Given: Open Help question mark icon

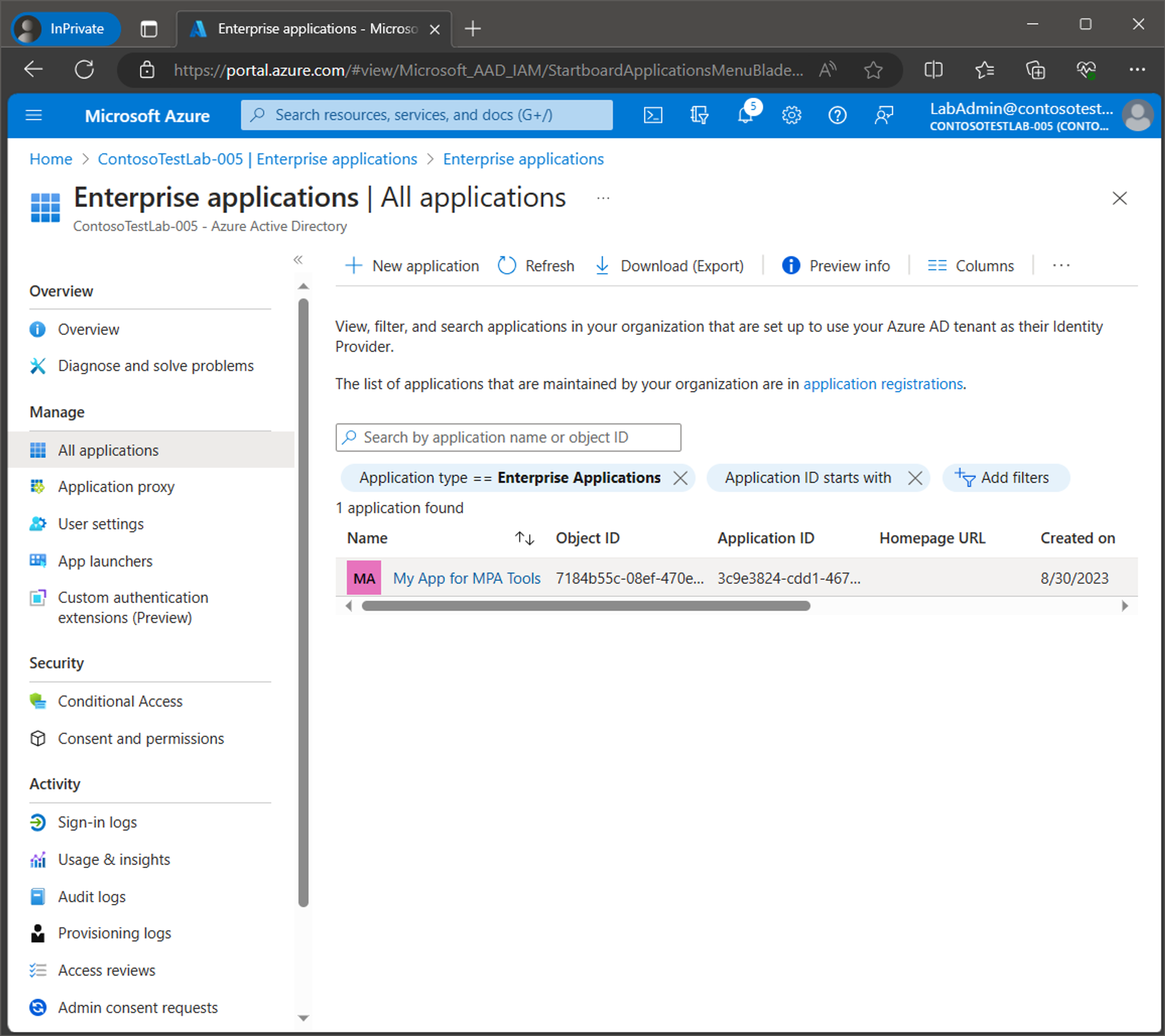Looking at the screenshot, I should pyautogui.click(x=837, y=116).
